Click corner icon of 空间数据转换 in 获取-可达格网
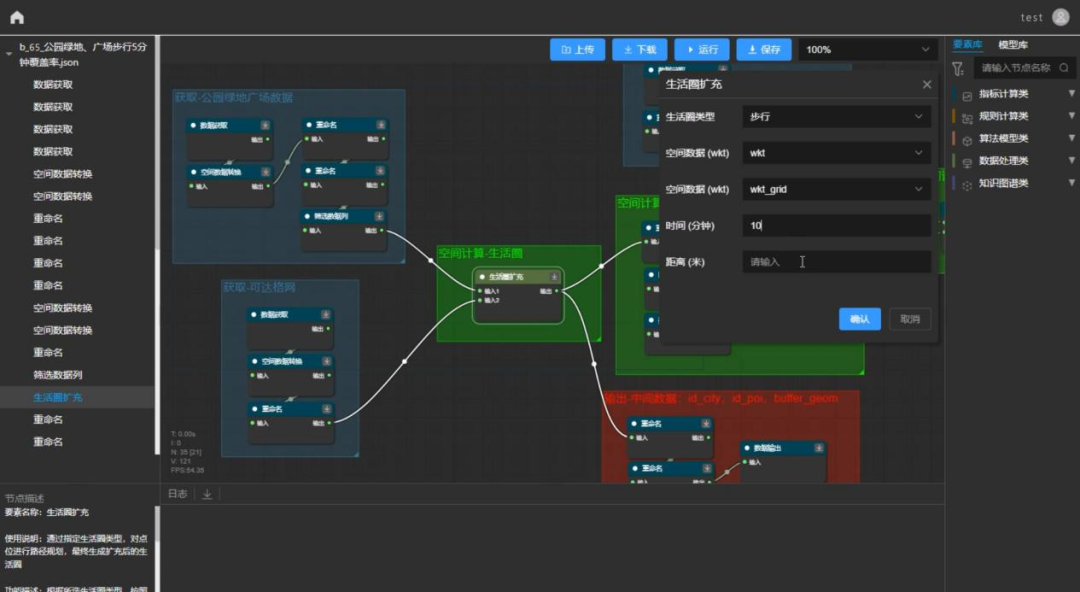1080x592 pixels. pyautogui.click(x=326, y=361)
